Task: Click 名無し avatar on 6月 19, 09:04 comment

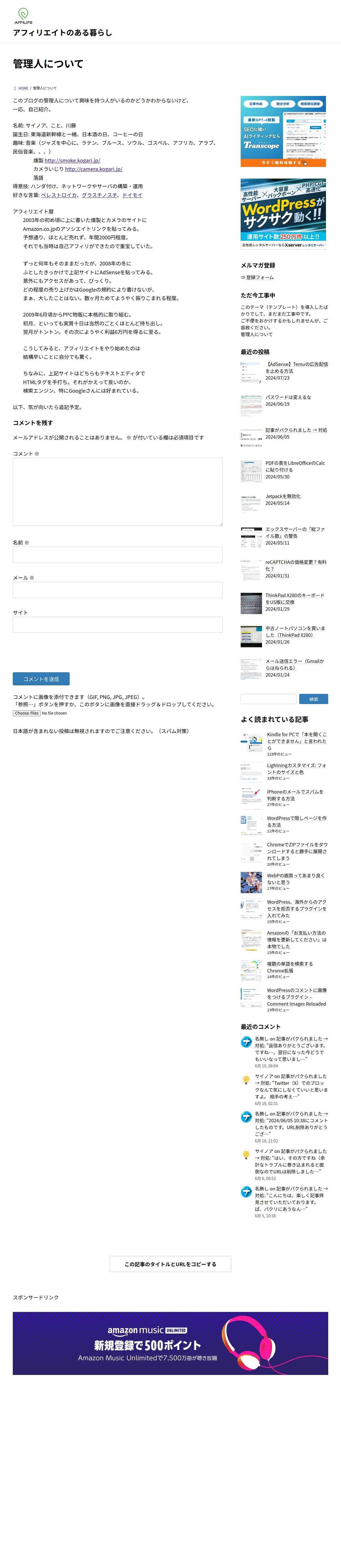Action: pos(246,1042)
